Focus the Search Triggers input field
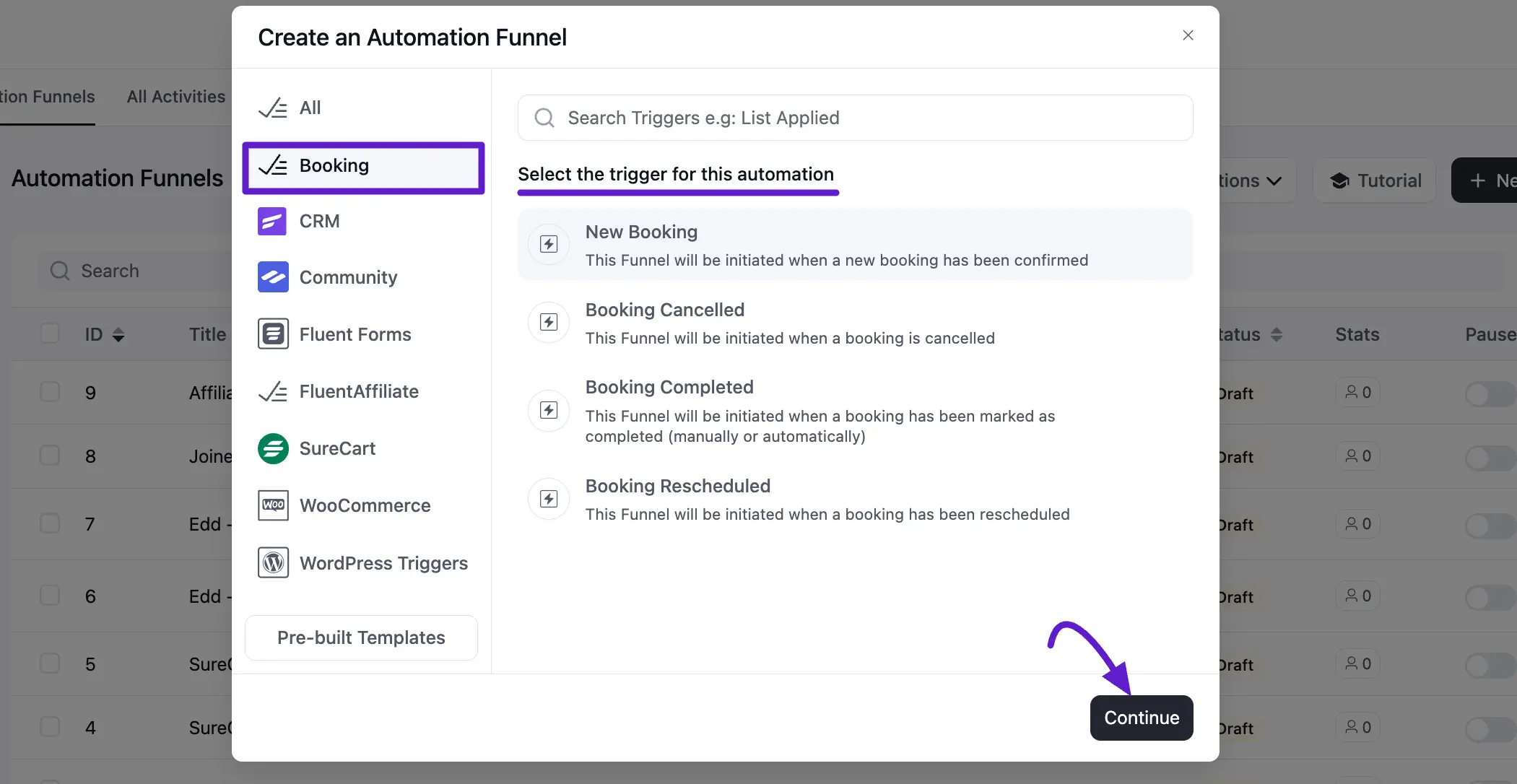The image size is (1517, 784). pos(855,118)
